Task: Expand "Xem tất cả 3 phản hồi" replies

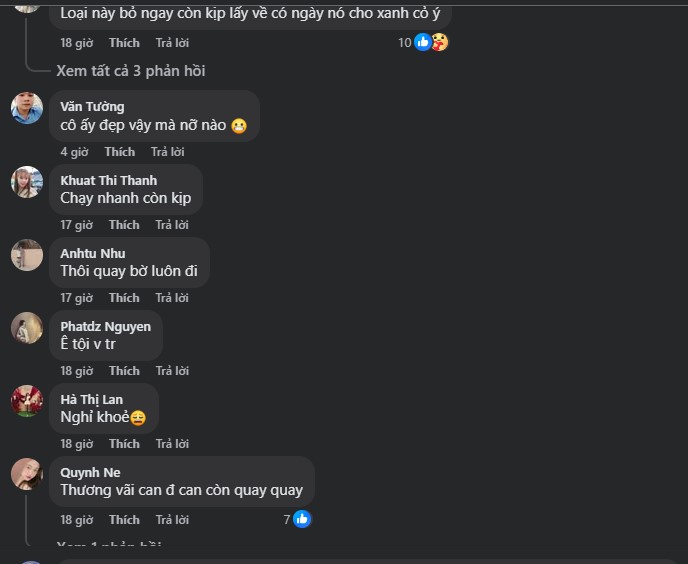Action: tap(131, 71)
